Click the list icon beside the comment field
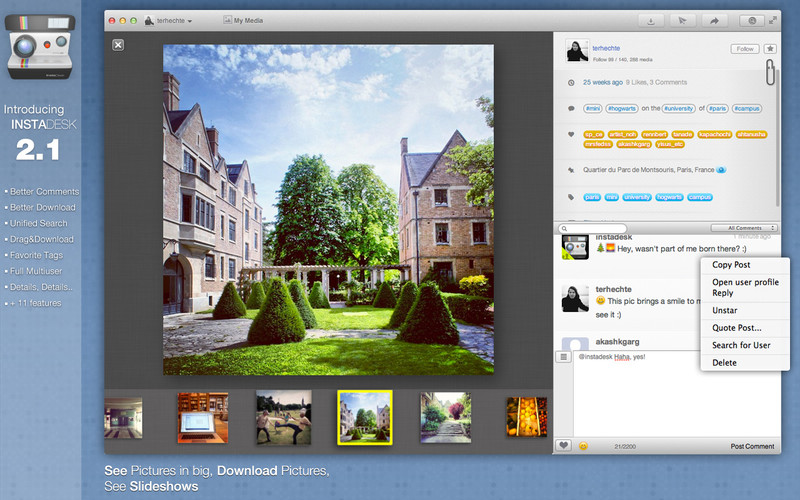Viewport: 800px width, 500px height. pos(564,357)
